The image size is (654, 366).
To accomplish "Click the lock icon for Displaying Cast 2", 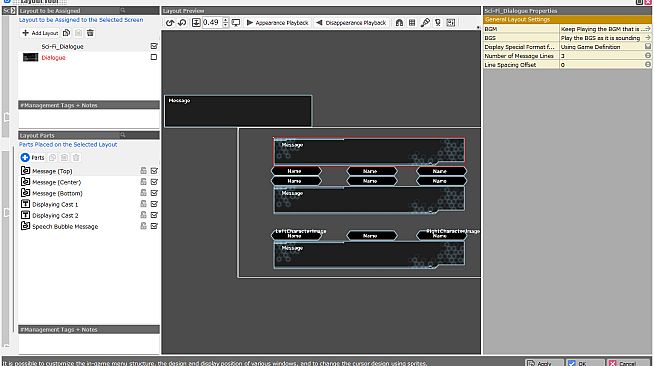I will pyautogui.click(x=143, y=215).
